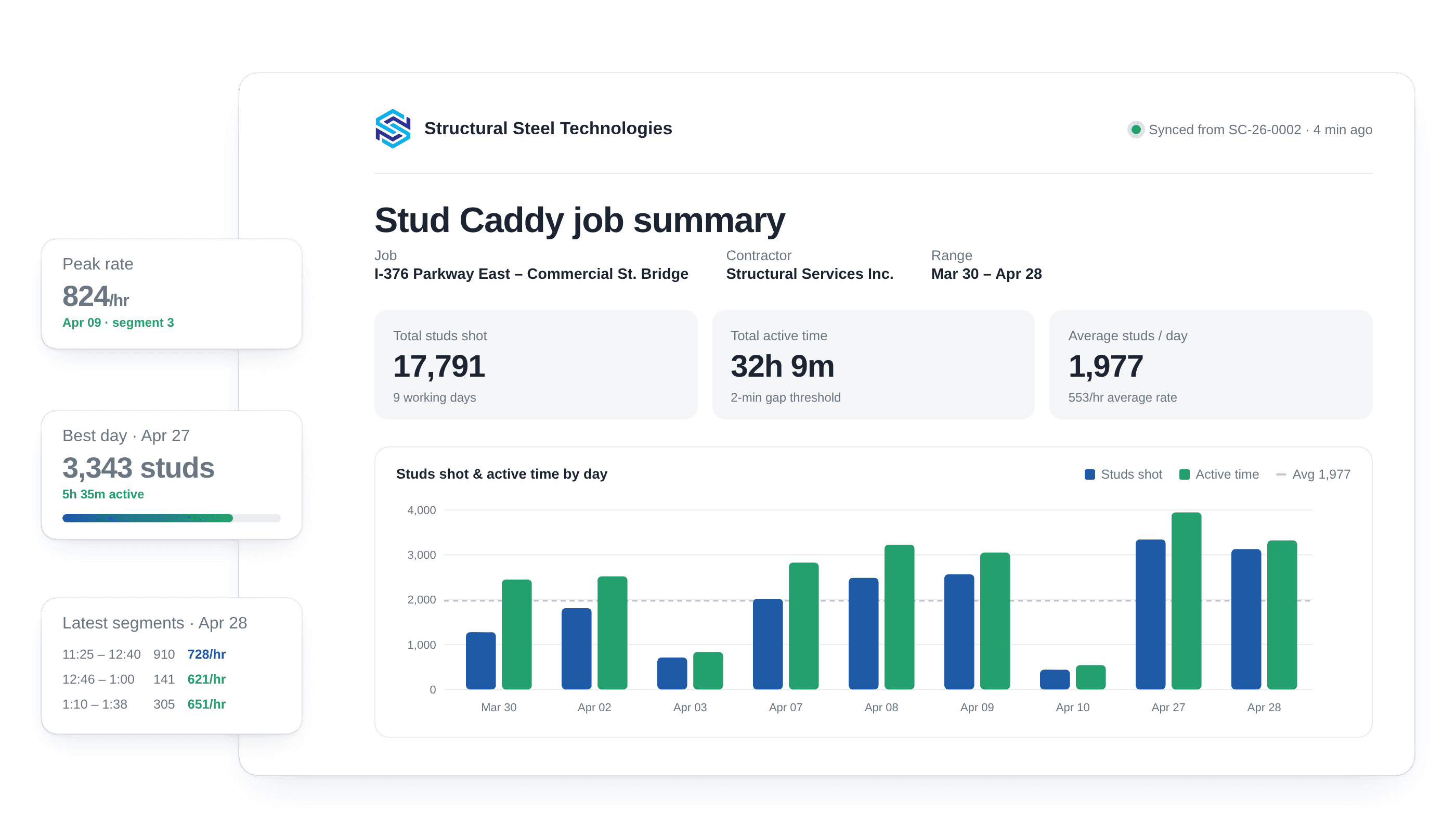Viewport: 1456px width, 822px height.
Task: Click the 3,343 studs best day value
Action: 138,468
